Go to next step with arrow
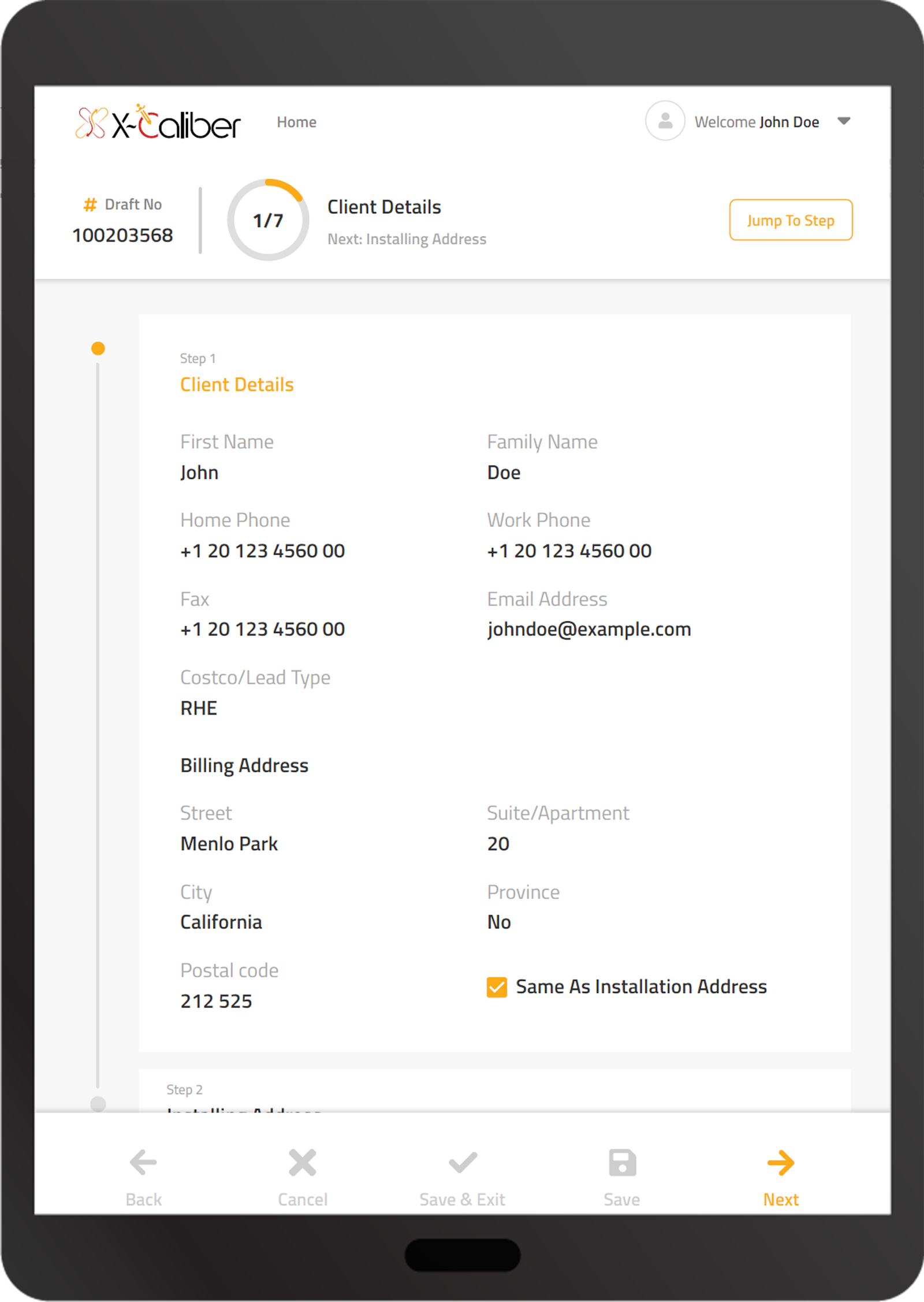The height and width of the screenshot is (1302, 924). pyautogui.click(x=781, y=1162)
